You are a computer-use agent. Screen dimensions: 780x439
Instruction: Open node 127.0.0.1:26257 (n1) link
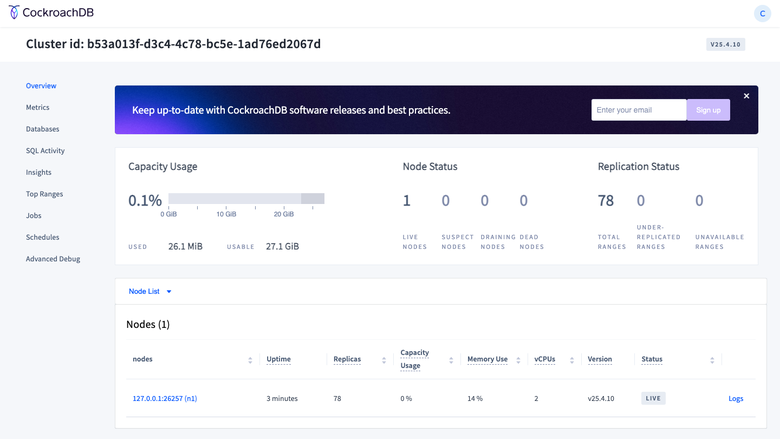pos(165,398)
